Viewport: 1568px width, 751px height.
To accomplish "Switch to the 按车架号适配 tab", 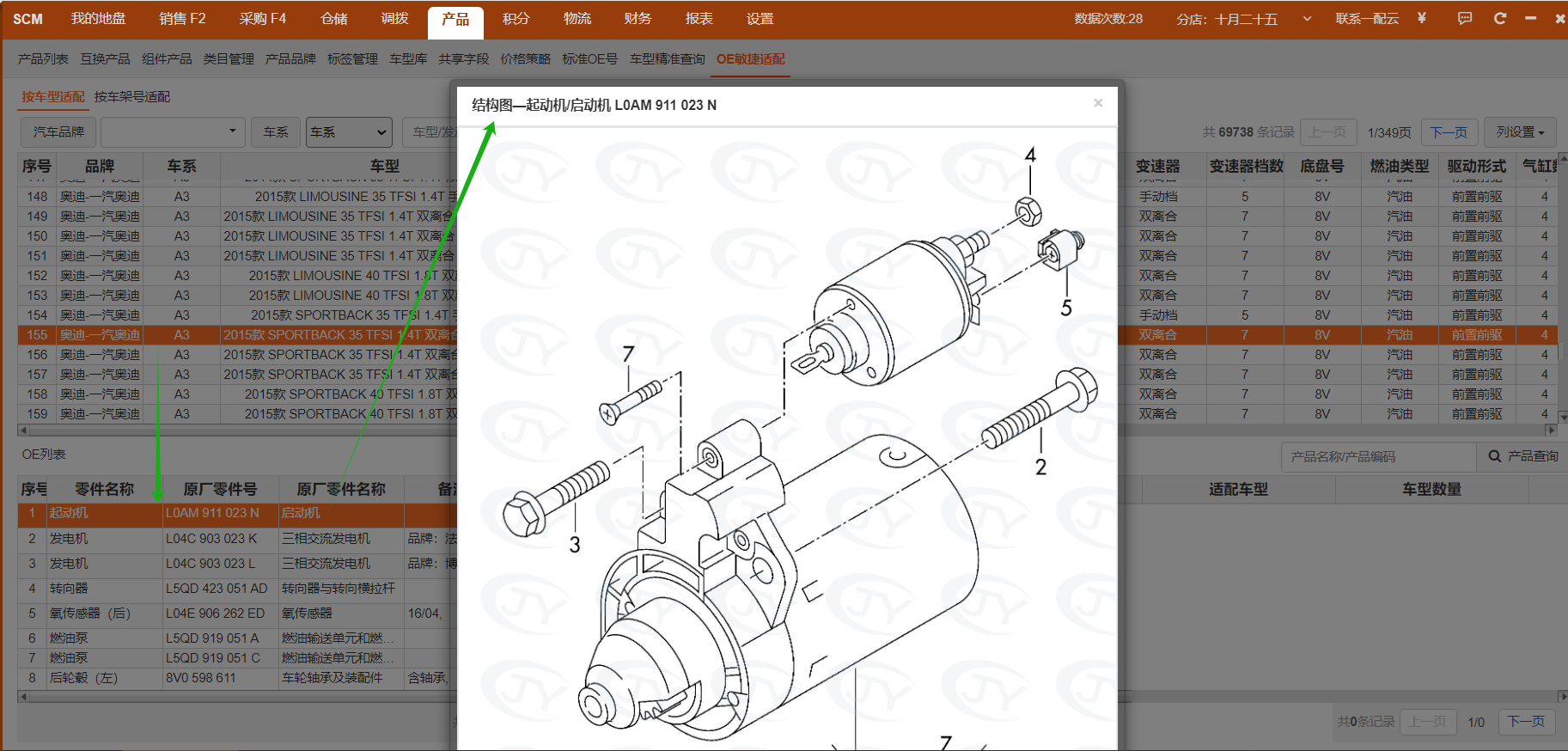I will coord(132,97).
